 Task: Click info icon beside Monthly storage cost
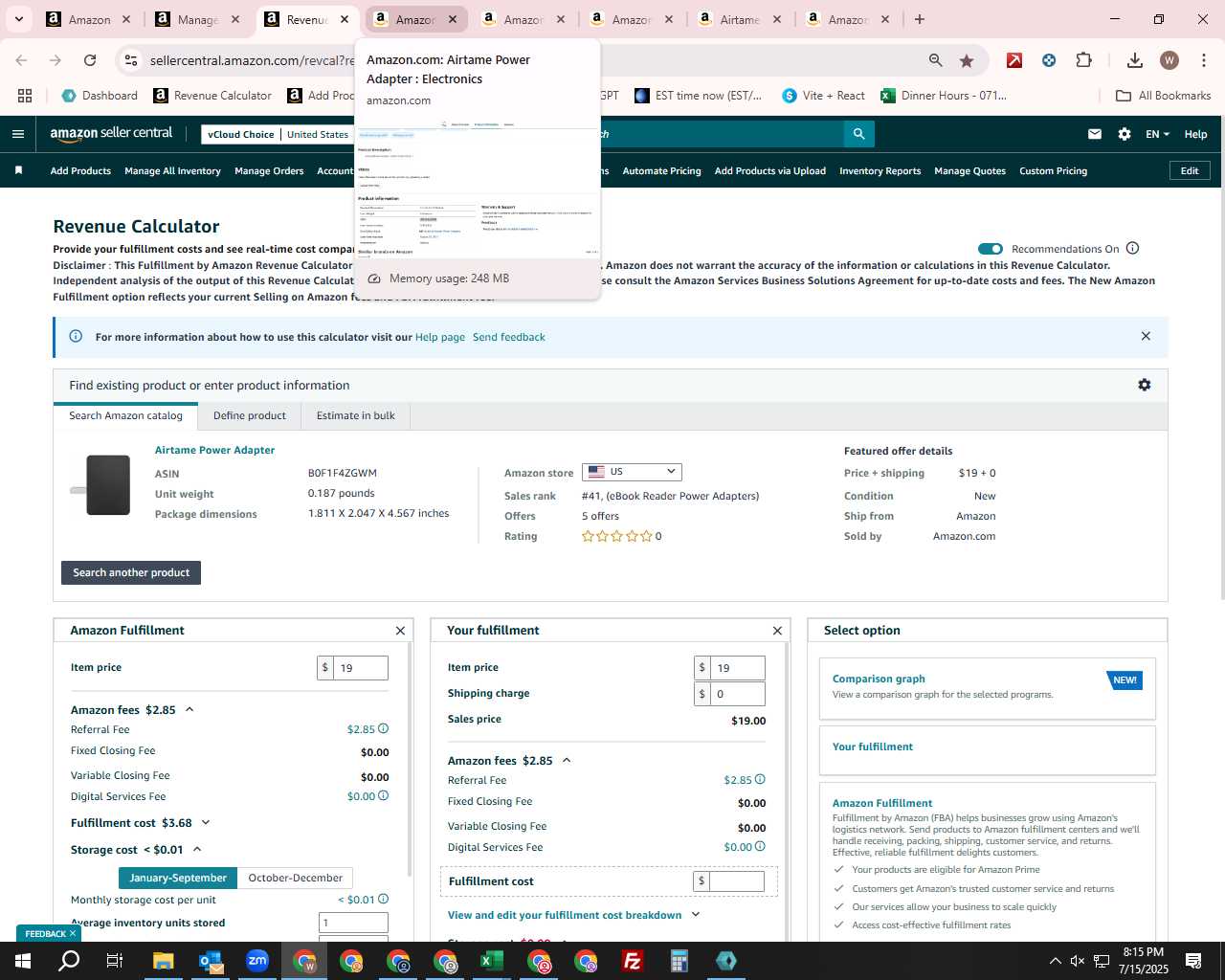pyautogui.click(x=384, y=899)
